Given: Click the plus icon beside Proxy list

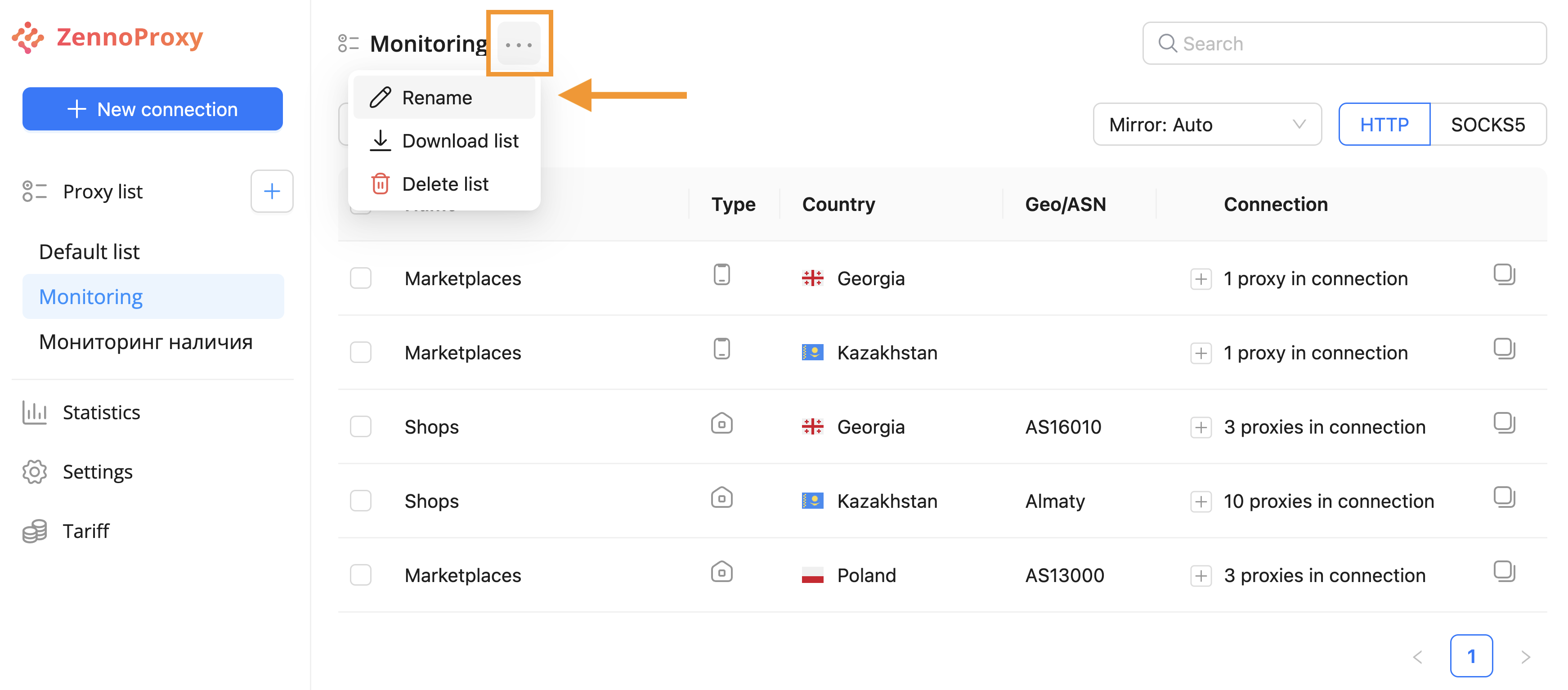Looking at the screenshot, I should 272,192.
